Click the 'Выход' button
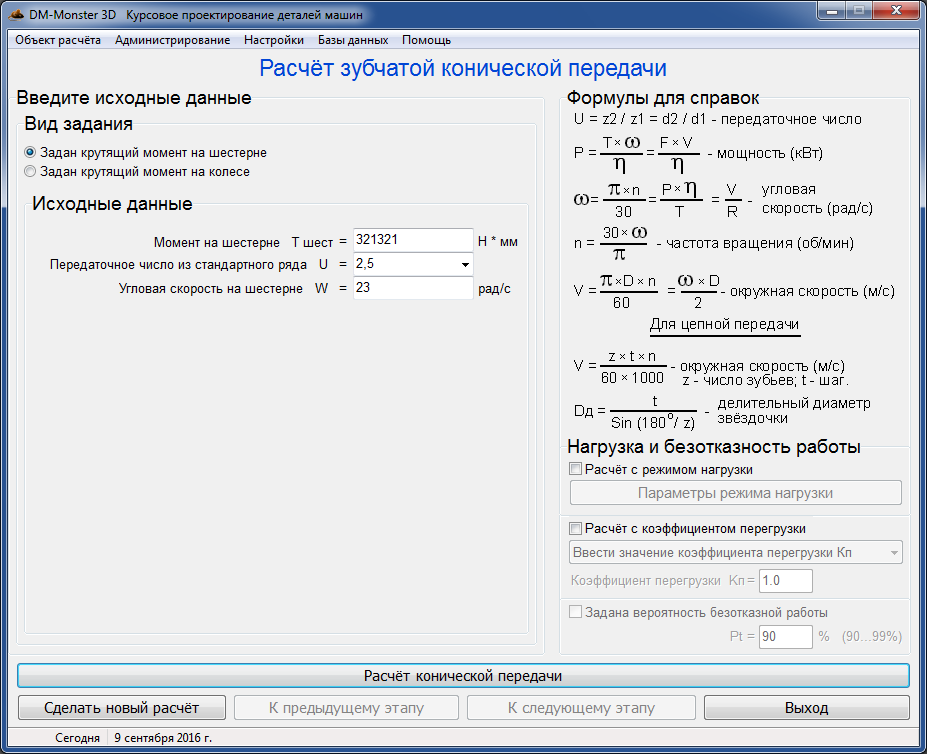The width and height of the screenshot is (927, 754). pyautogui.click(x=806, y=708)
